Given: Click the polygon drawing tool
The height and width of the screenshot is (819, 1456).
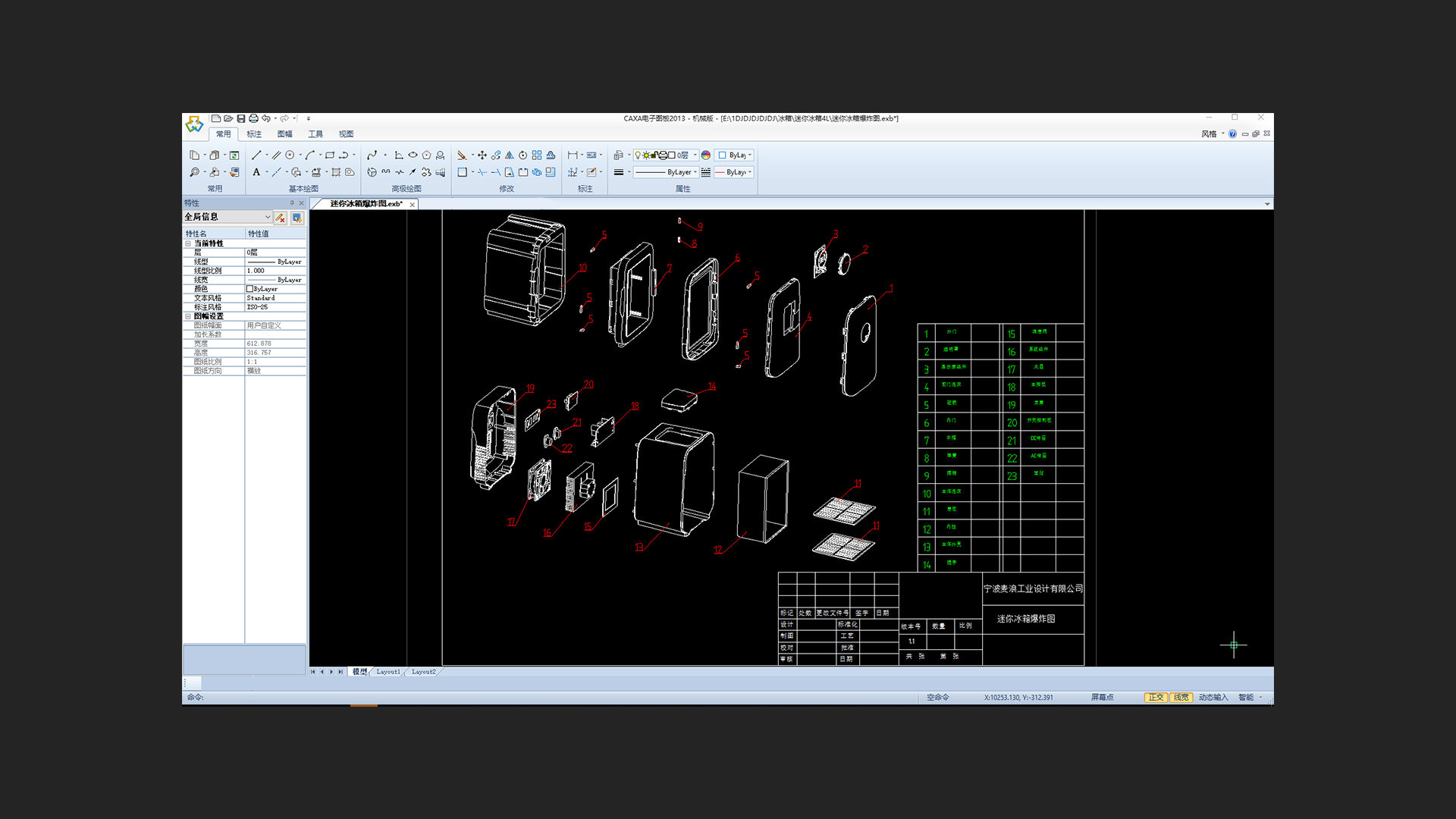Looking at the screenshot, I should pyautogui.click(x=426, y=155).
